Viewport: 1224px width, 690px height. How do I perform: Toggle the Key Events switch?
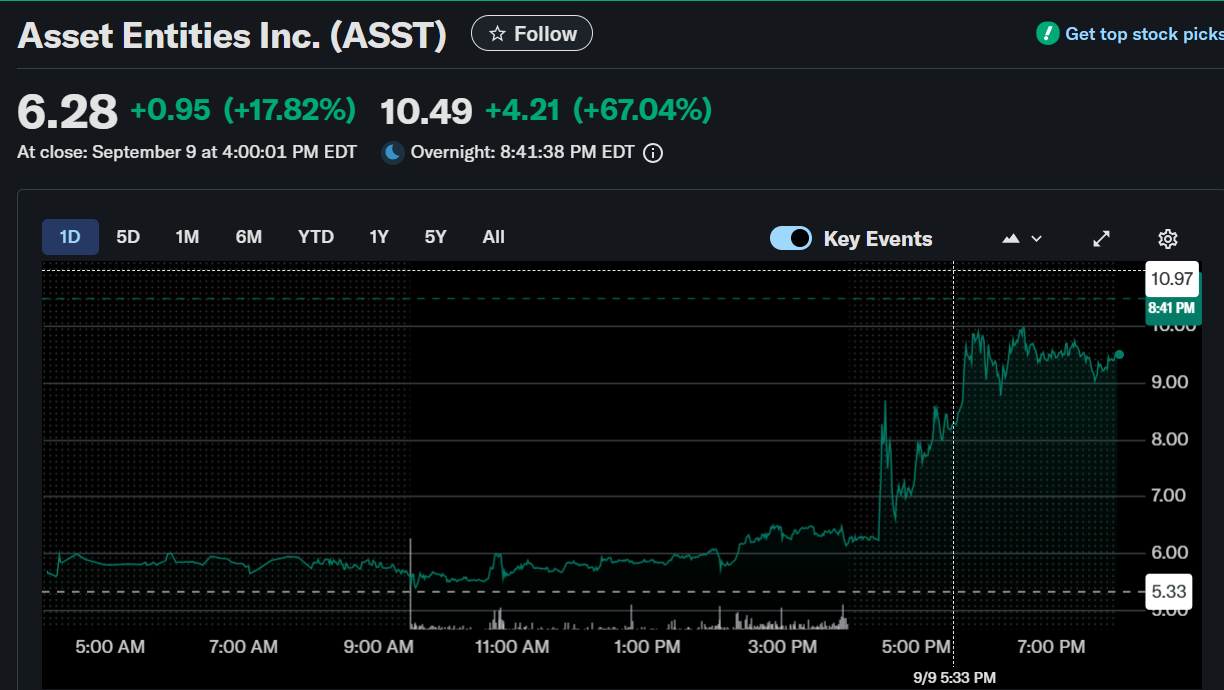(791, 238)
